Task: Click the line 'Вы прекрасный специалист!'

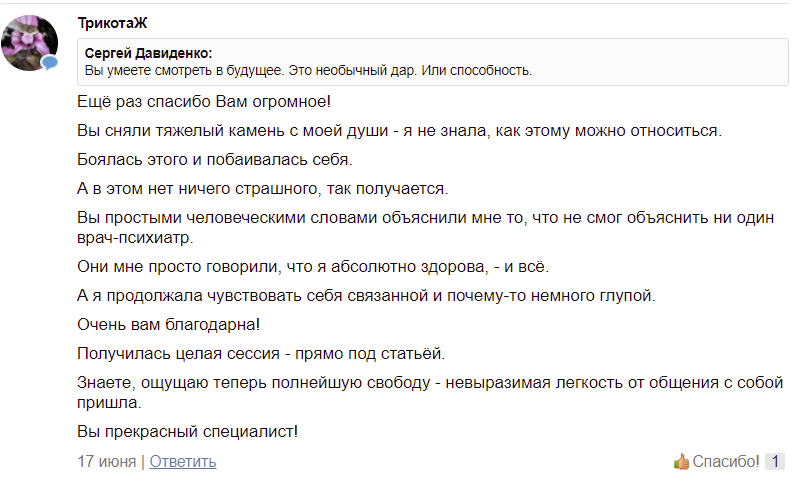Action: coord(188,432)
